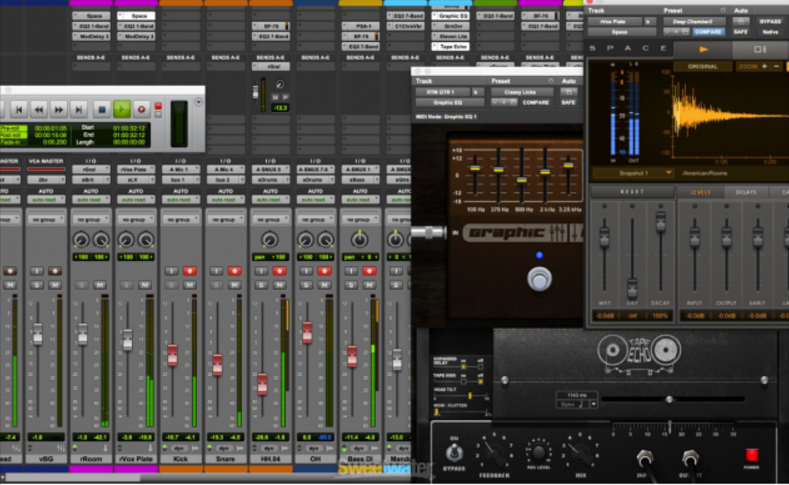Click the Tape Echo Rec Level knob
The image size is (789, 485).
point(538,452)
